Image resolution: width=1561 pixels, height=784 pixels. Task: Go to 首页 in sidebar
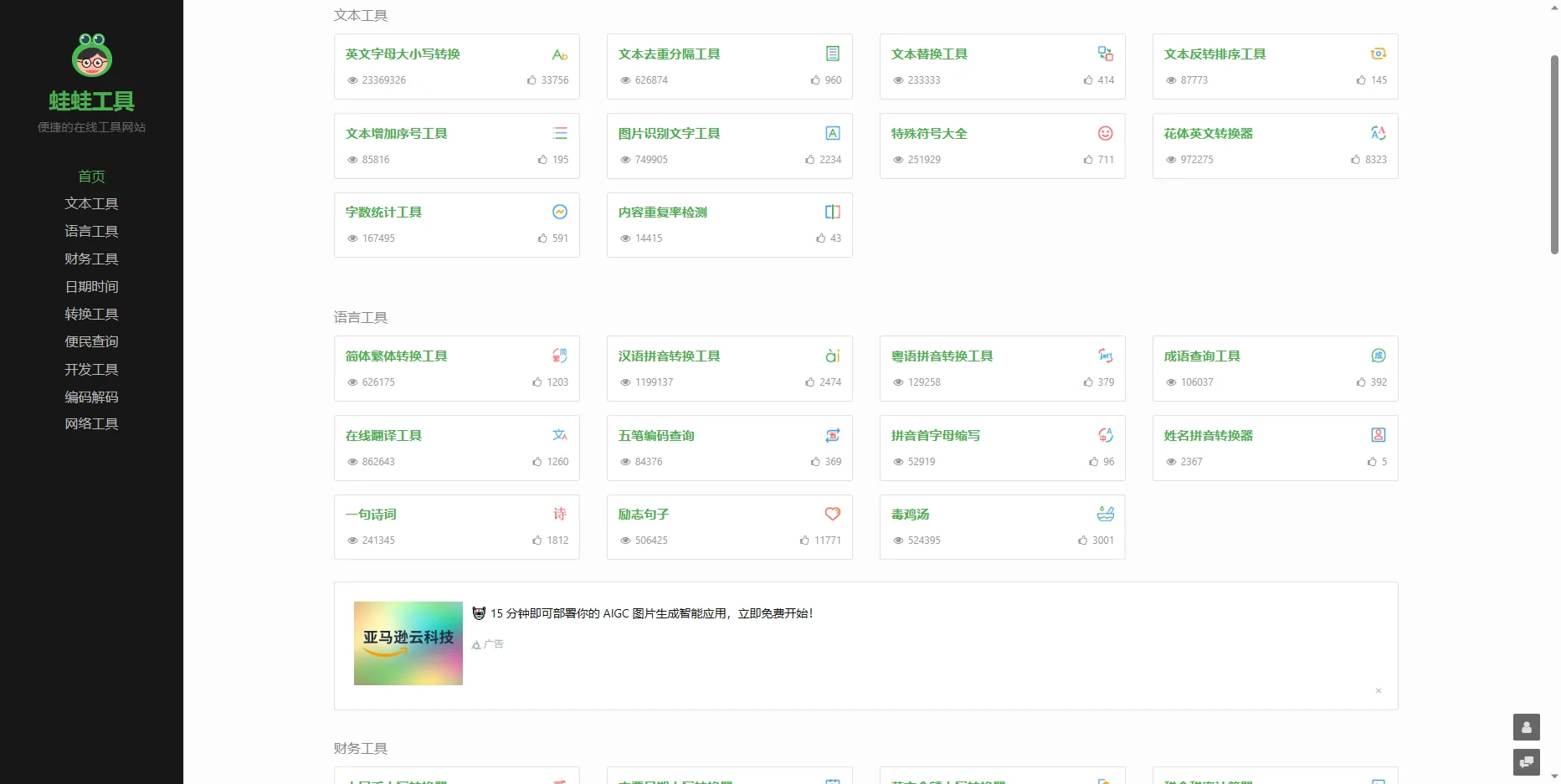(x=91, y=177)
